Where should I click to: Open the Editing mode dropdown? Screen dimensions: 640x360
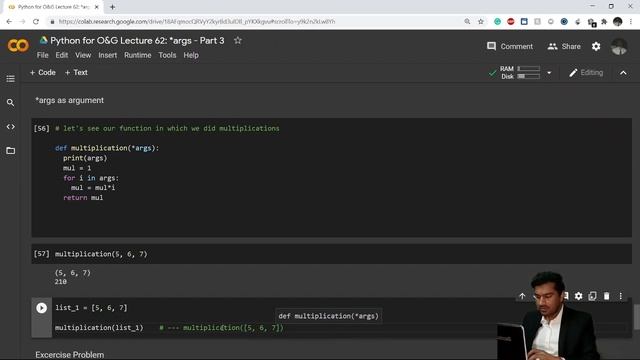click(x=586, y=73)
